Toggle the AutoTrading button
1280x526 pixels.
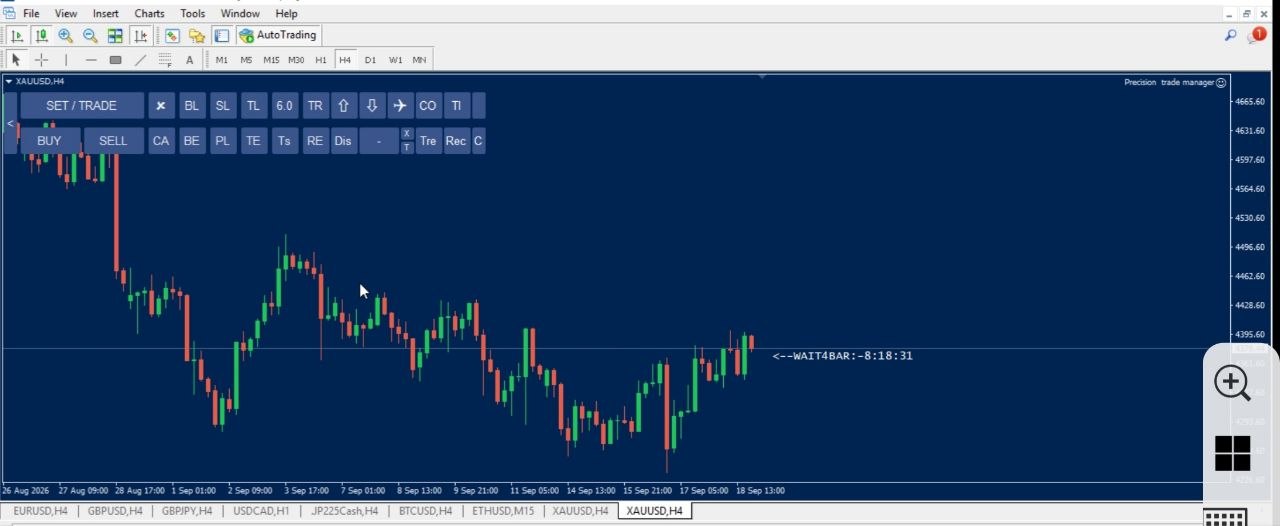279,35
